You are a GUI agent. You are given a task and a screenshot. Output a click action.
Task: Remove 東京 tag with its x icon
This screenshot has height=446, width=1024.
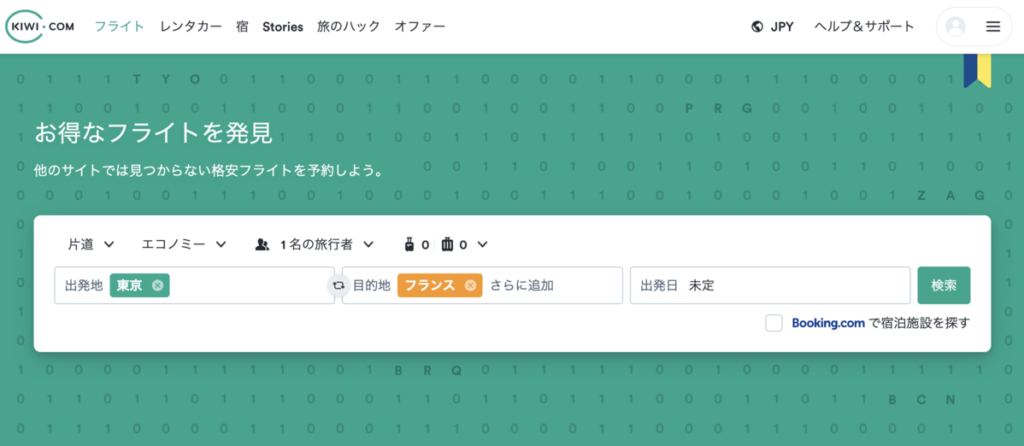coord(157,285)
